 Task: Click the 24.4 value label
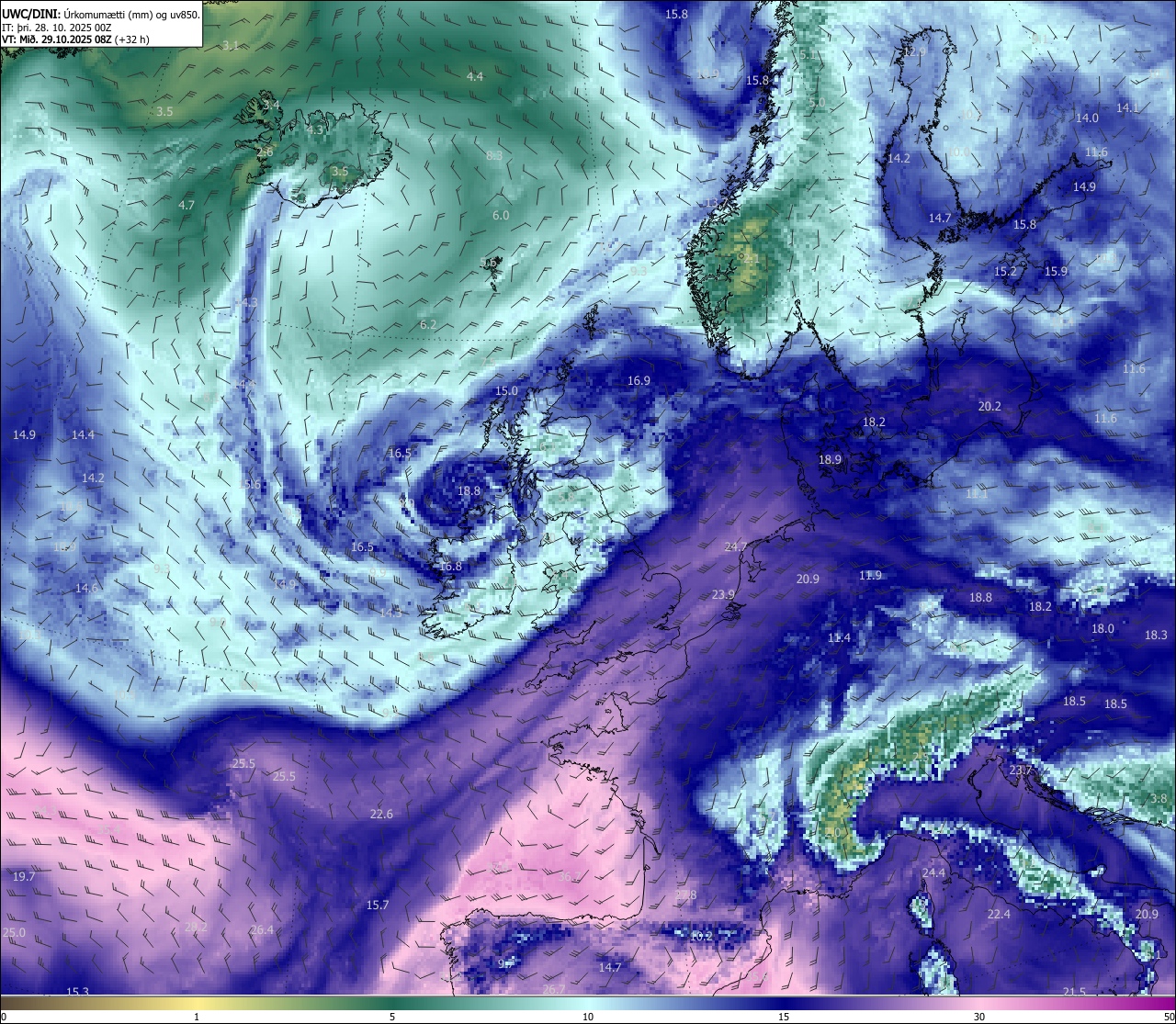click(x=933, y=872)
